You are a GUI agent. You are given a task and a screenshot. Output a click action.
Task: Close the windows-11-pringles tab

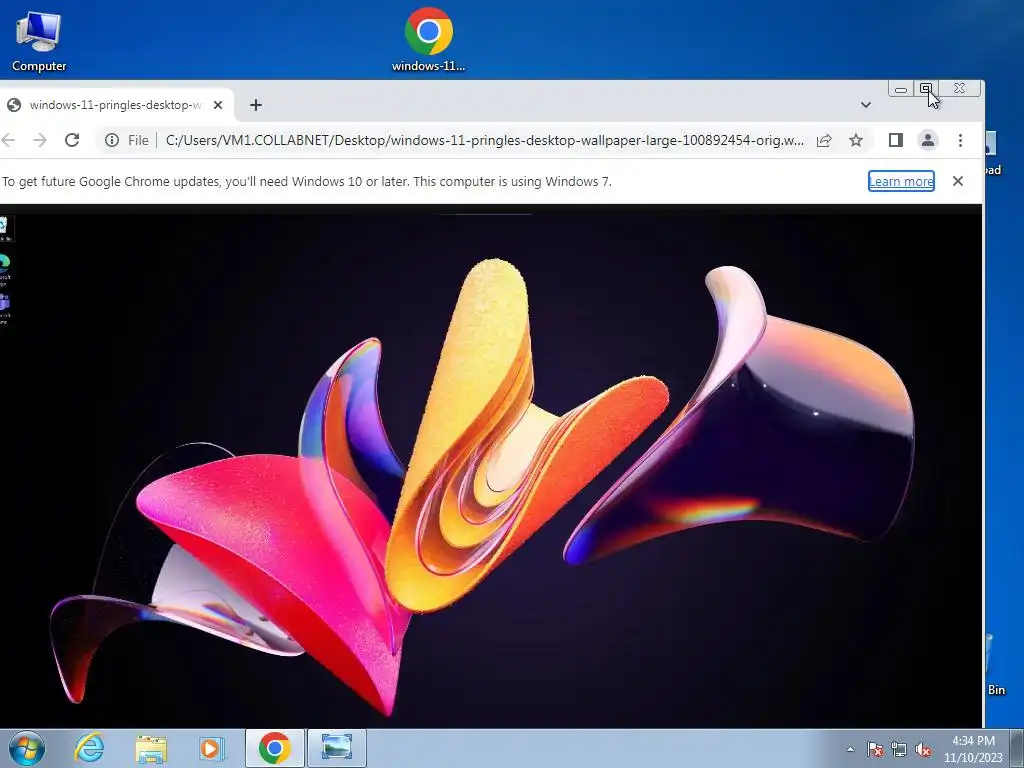pyautogui.click(x=218, y=104)
